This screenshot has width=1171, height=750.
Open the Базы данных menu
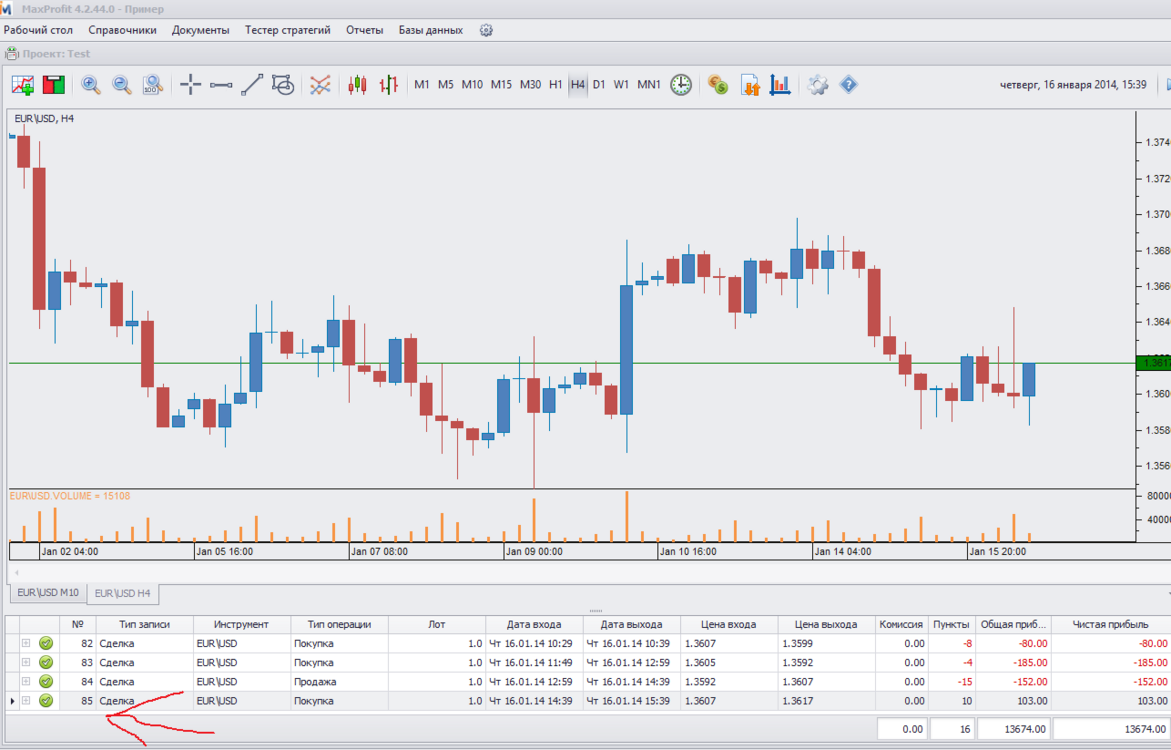(431, 31)
